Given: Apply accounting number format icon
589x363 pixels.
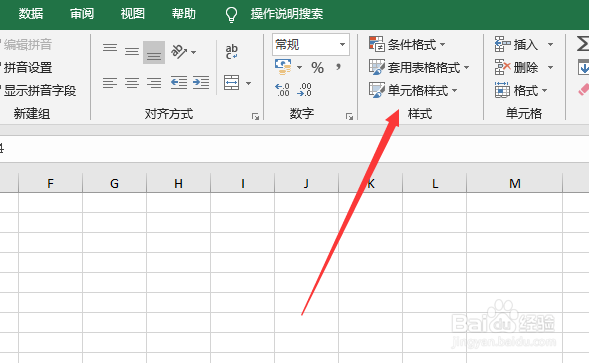Looking at the screenshot, I should 284,67.
